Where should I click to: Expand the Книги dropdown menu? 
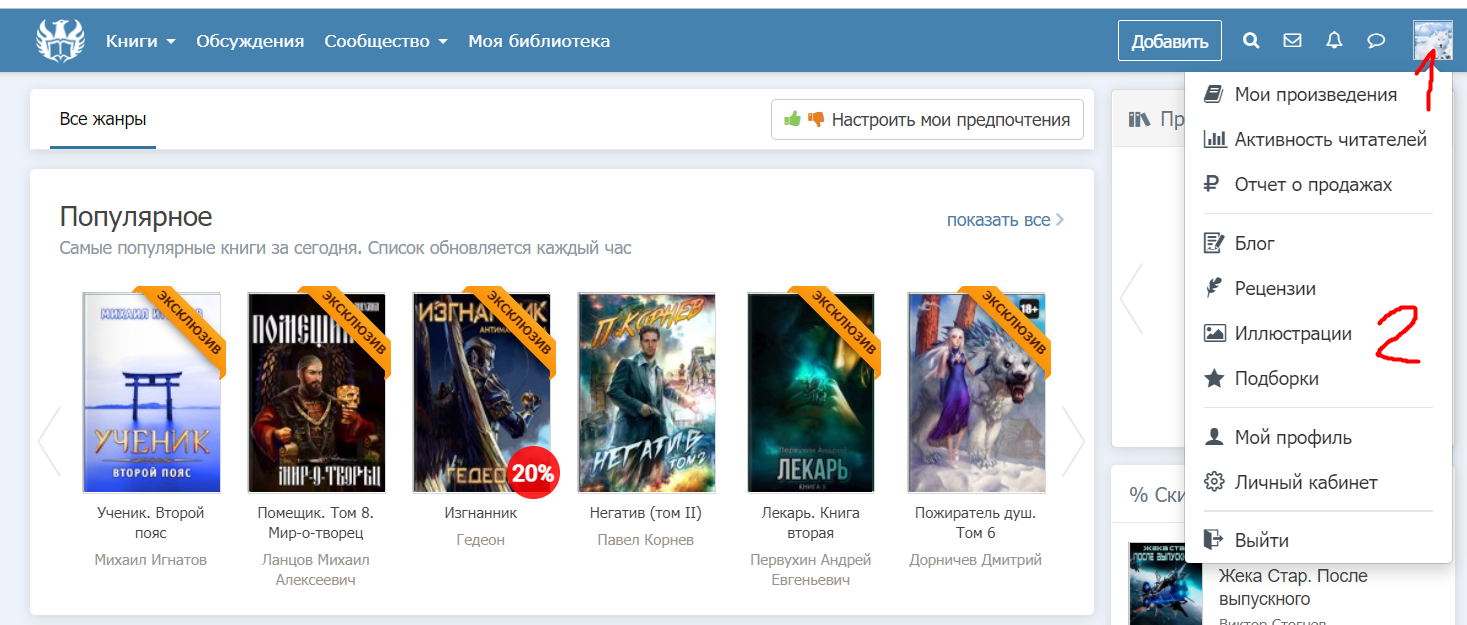(x=140, y=41)
